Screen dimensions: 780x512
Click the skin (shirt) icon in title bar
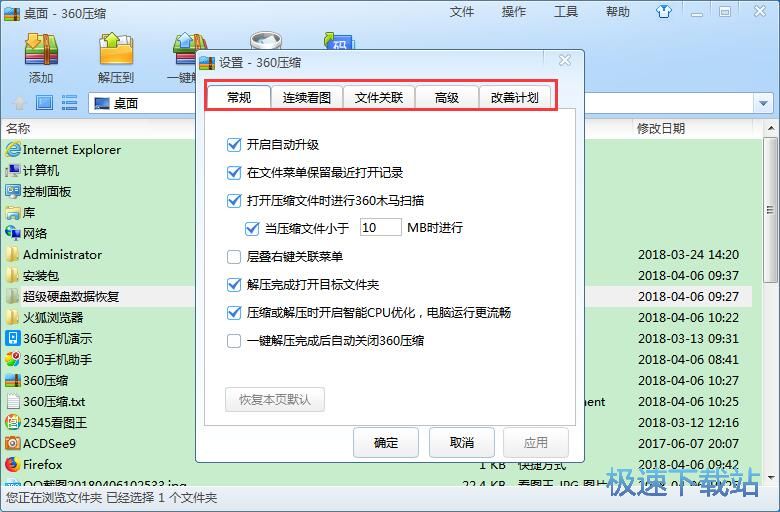click(x=664, y=11)
